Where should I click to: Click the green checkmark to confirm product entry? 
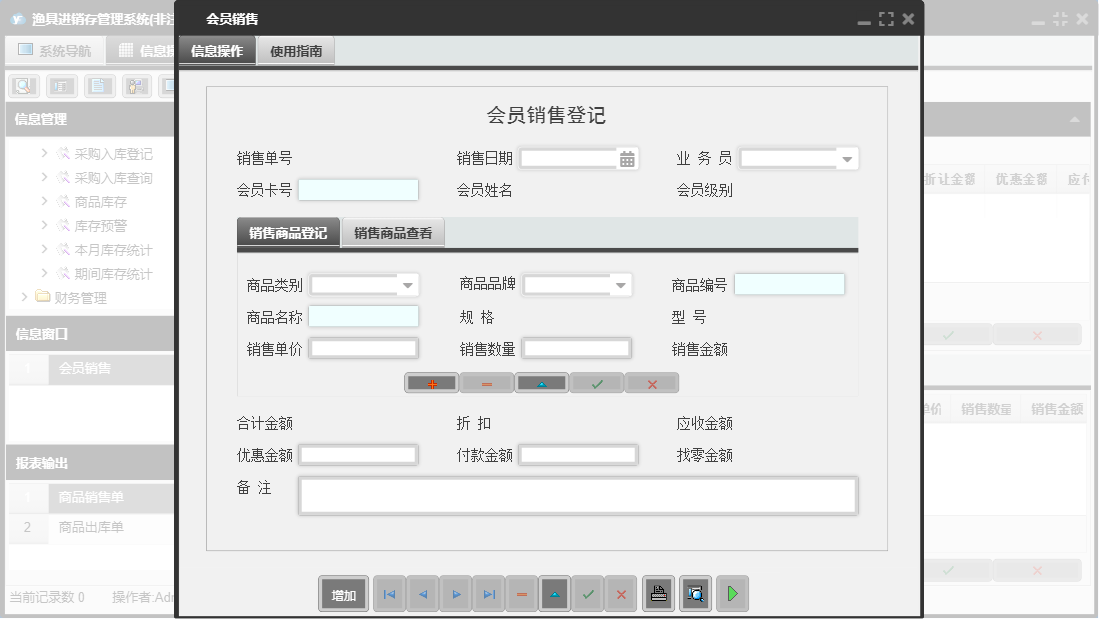[x=596, y=382]
